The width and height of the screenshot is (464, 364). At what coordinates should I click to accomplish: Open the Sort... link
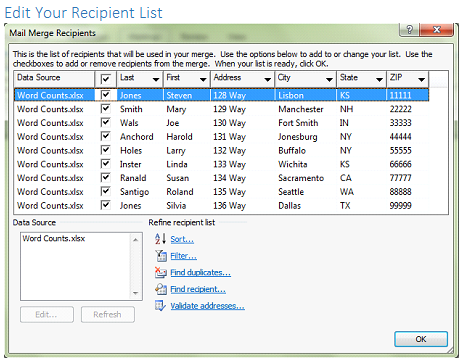click(182, 239)
